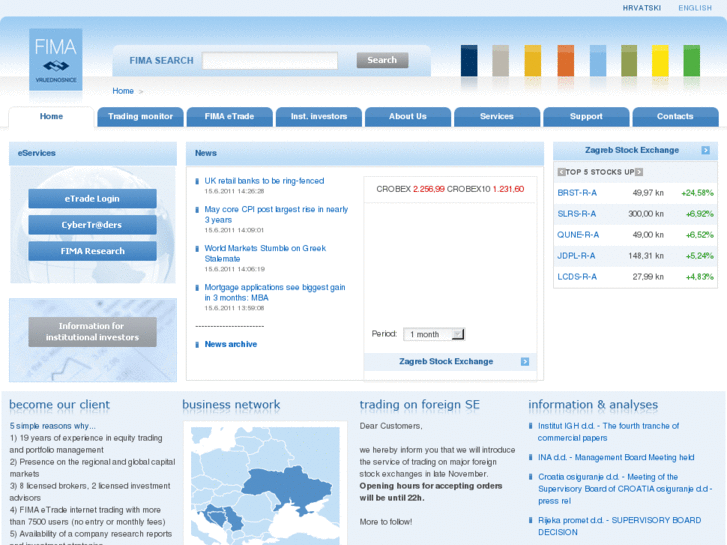Viewport: 727px width, 545px height.
Task: Select the bright yellow color block
Action: (660, 60)
